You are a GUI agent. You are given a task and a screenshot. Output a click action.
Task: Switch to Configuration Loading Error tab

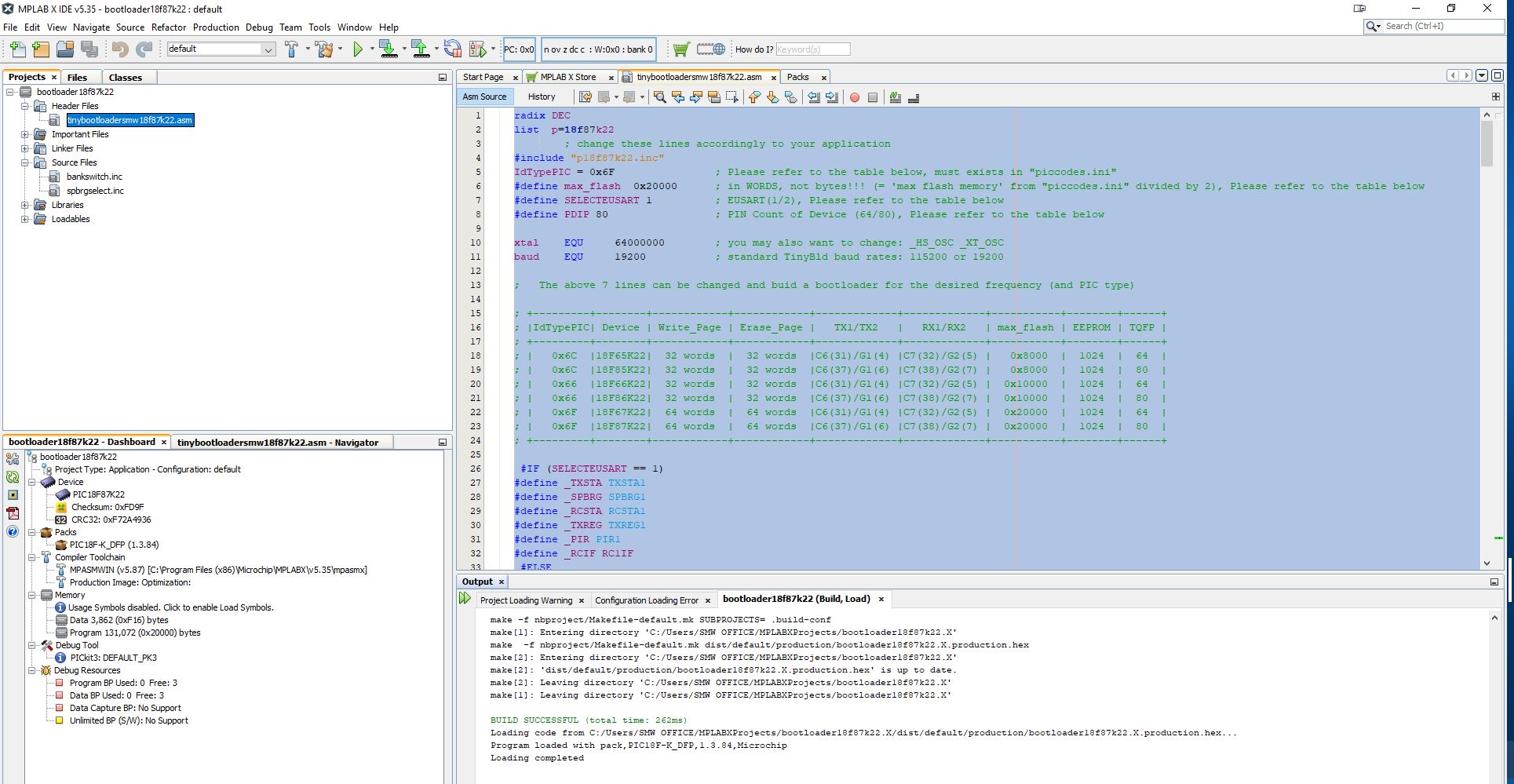click(x=646, y=600)
